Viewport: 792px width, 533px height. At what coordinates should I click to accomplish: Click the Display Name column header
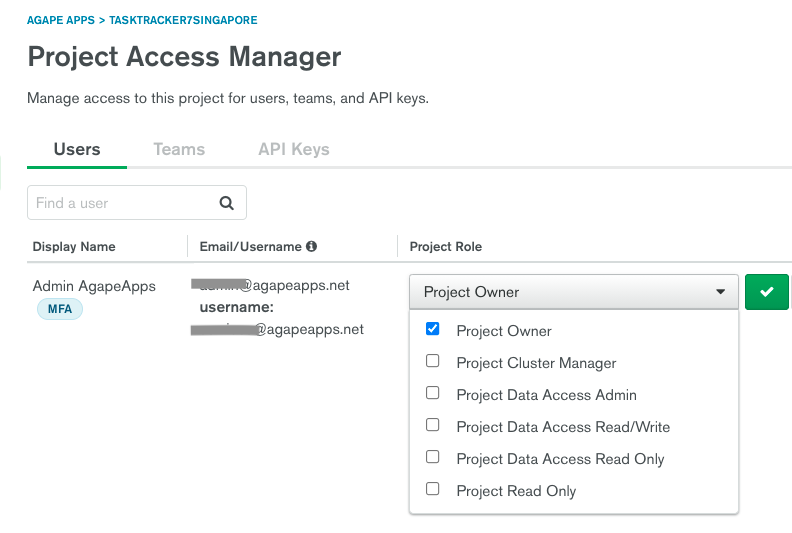coord(74,247)
